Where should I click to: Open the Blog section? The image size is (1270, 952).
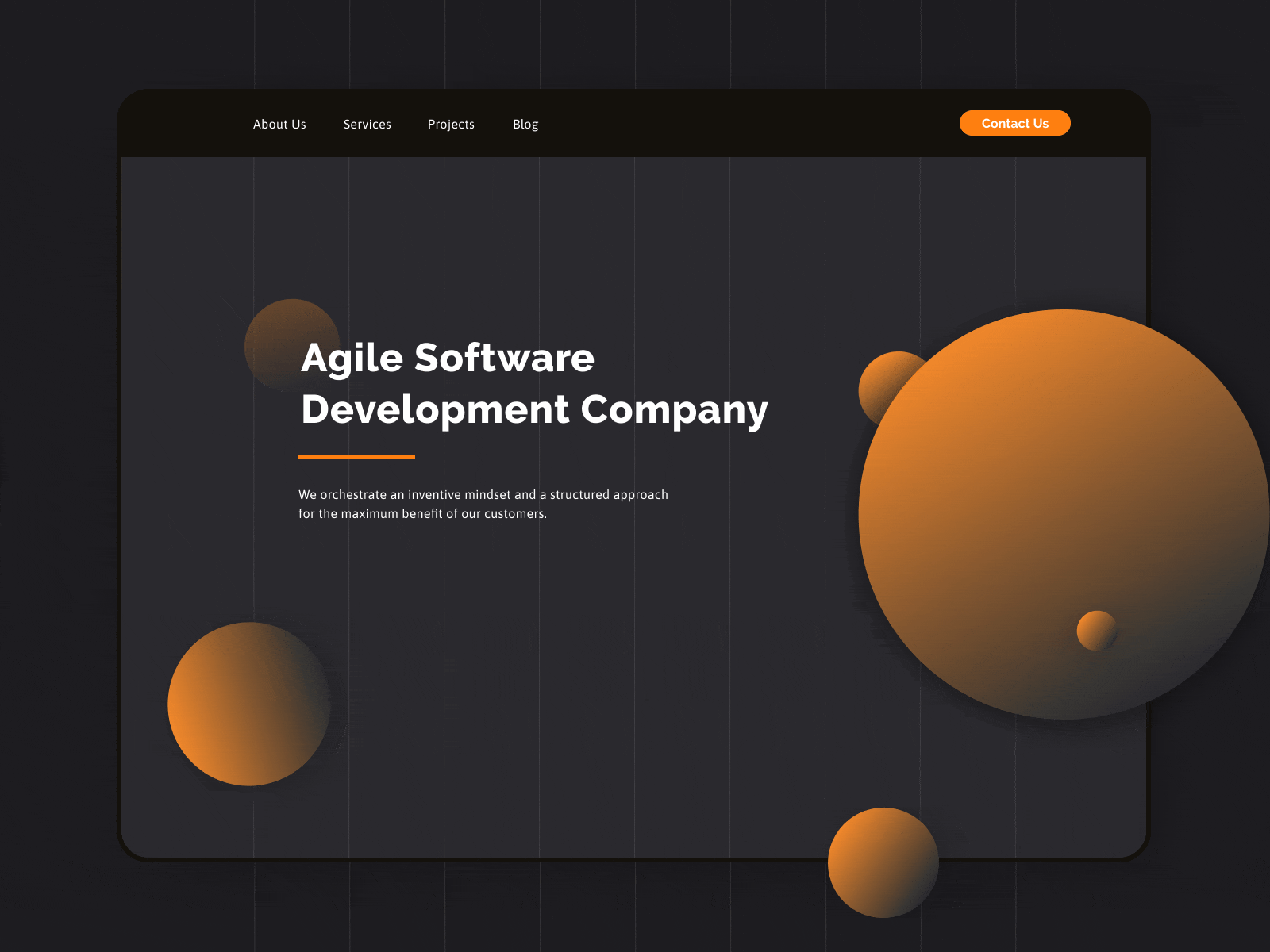click(x=525, y=124)
